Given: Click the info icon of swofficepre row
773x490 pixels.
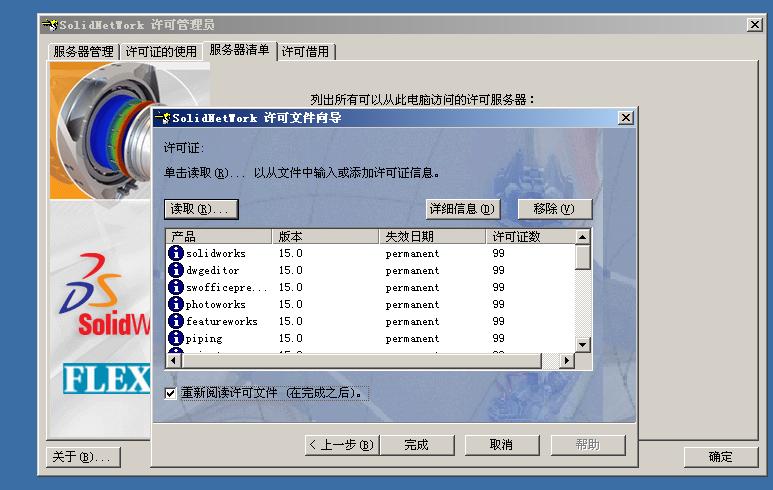Looking at the screenshot, I should click(x=176, y=287).
